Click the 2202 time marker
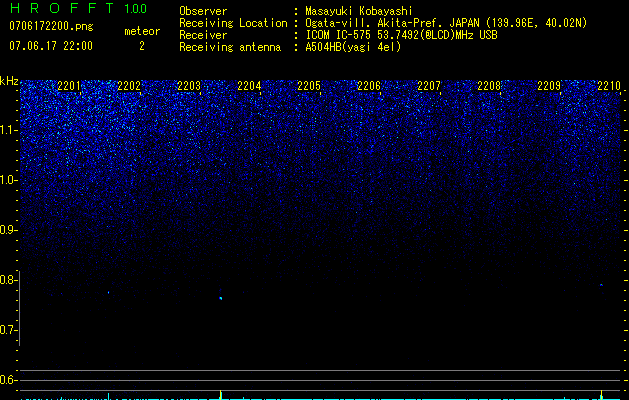The image size is (629, 400). click(x=129, y=86)
